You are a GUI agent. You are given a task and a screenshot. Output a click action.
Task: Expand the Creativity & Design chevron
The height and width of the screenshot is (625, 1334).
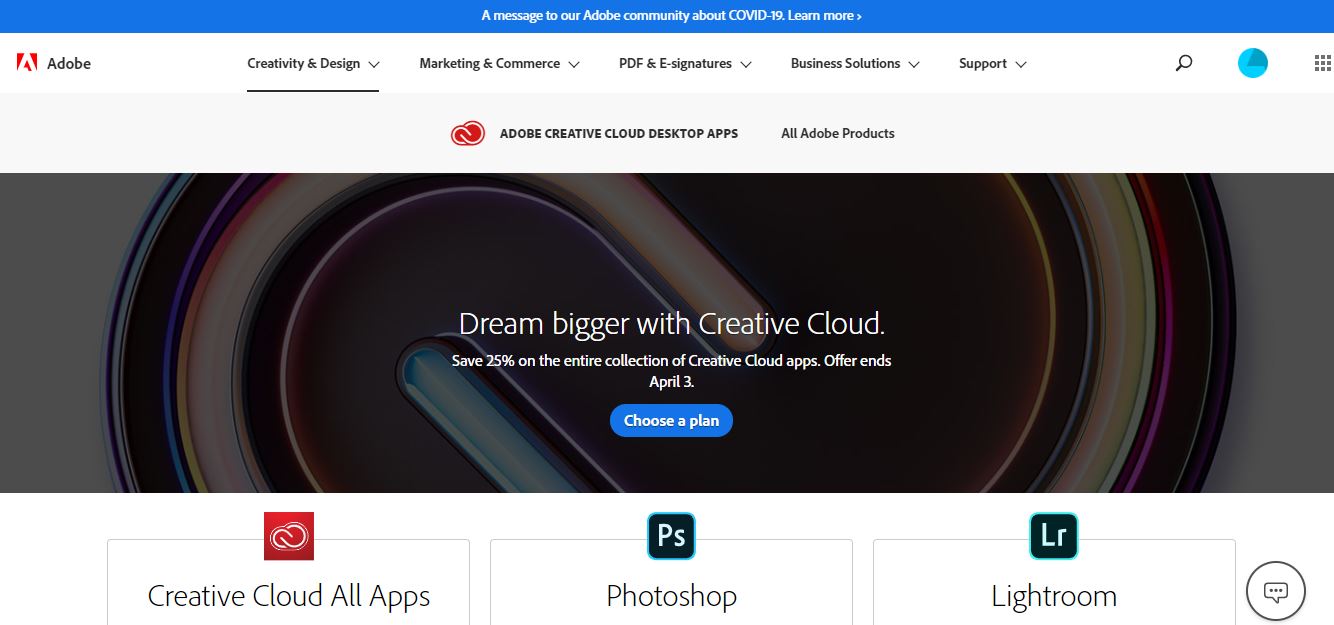pyautogui.click(x=374, y=64)
